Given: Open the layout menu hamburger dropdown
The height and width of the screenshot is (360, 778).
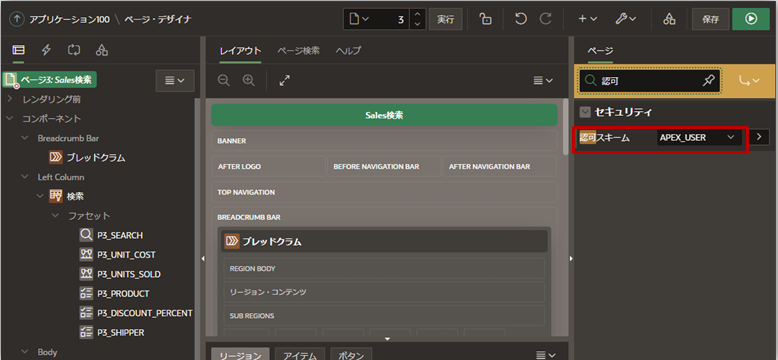Looking at the screenshot, I should pyautogui.click(x=543, y=80).
